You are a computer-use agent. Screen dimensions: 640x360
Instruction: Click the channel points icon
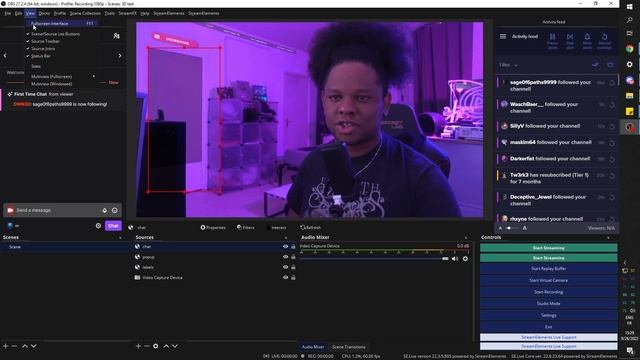[10, 226]
